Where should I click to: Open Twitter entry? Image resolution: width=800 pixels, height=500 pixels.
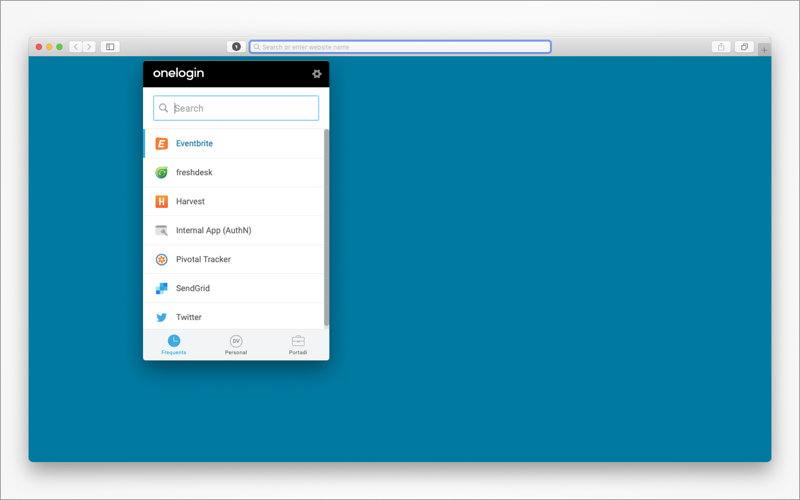(234, 316)
